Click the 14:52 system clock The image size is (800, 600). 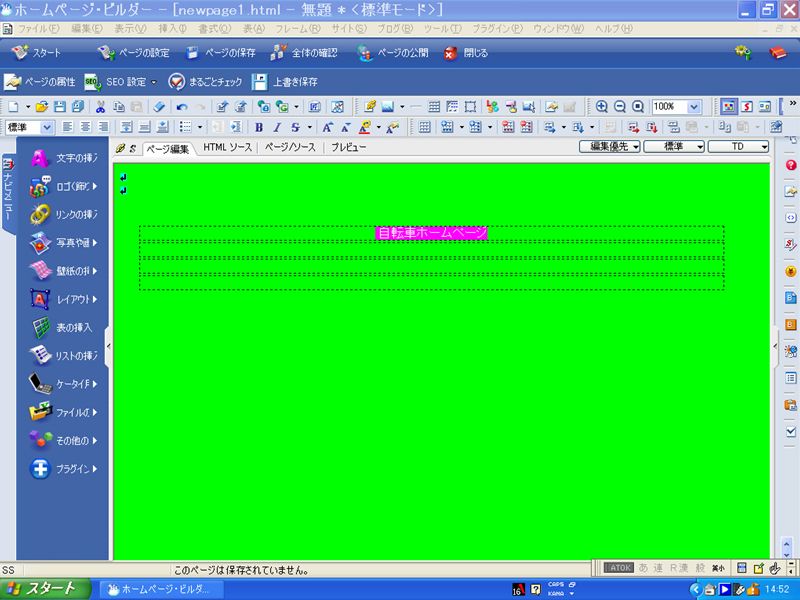click(777, 590)
